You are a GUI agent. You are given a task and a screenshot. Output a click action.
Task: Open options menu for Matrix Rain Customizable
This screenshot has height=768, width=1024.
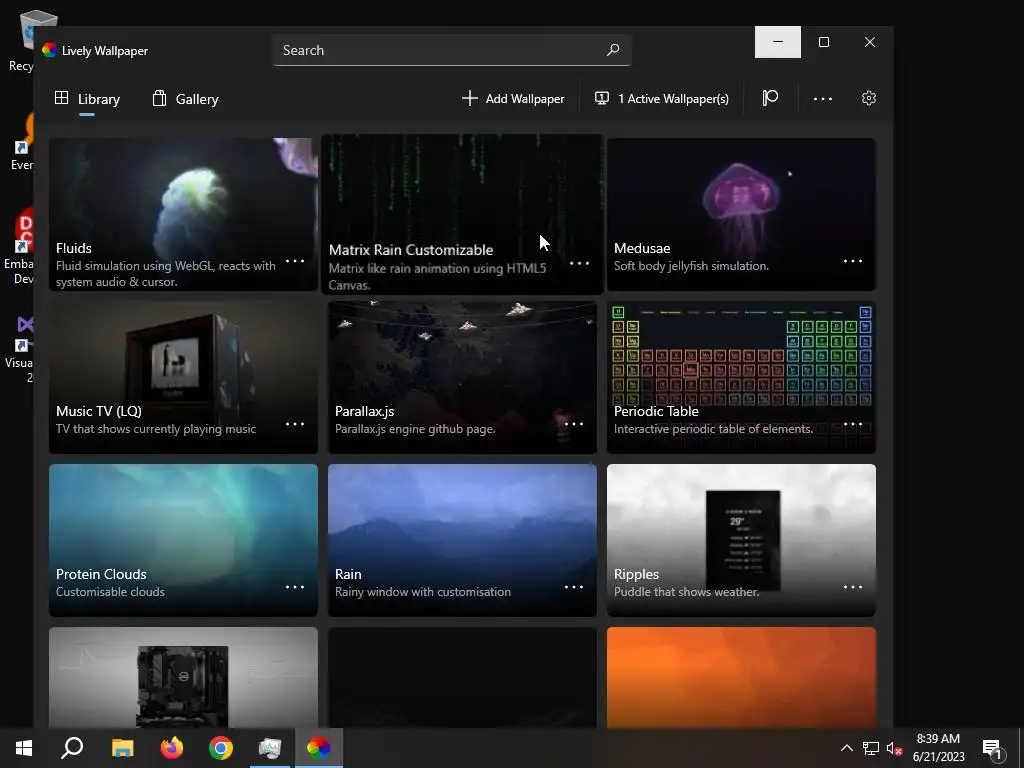579,264
